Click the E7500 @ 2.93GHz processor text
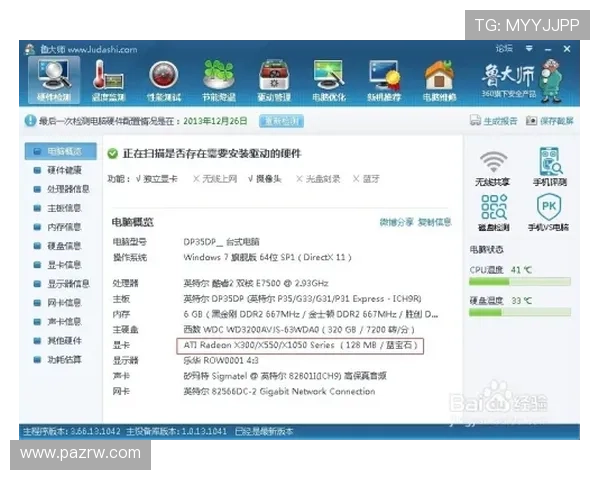The width and height of the screenshot is (600, 480). (256, 283)
